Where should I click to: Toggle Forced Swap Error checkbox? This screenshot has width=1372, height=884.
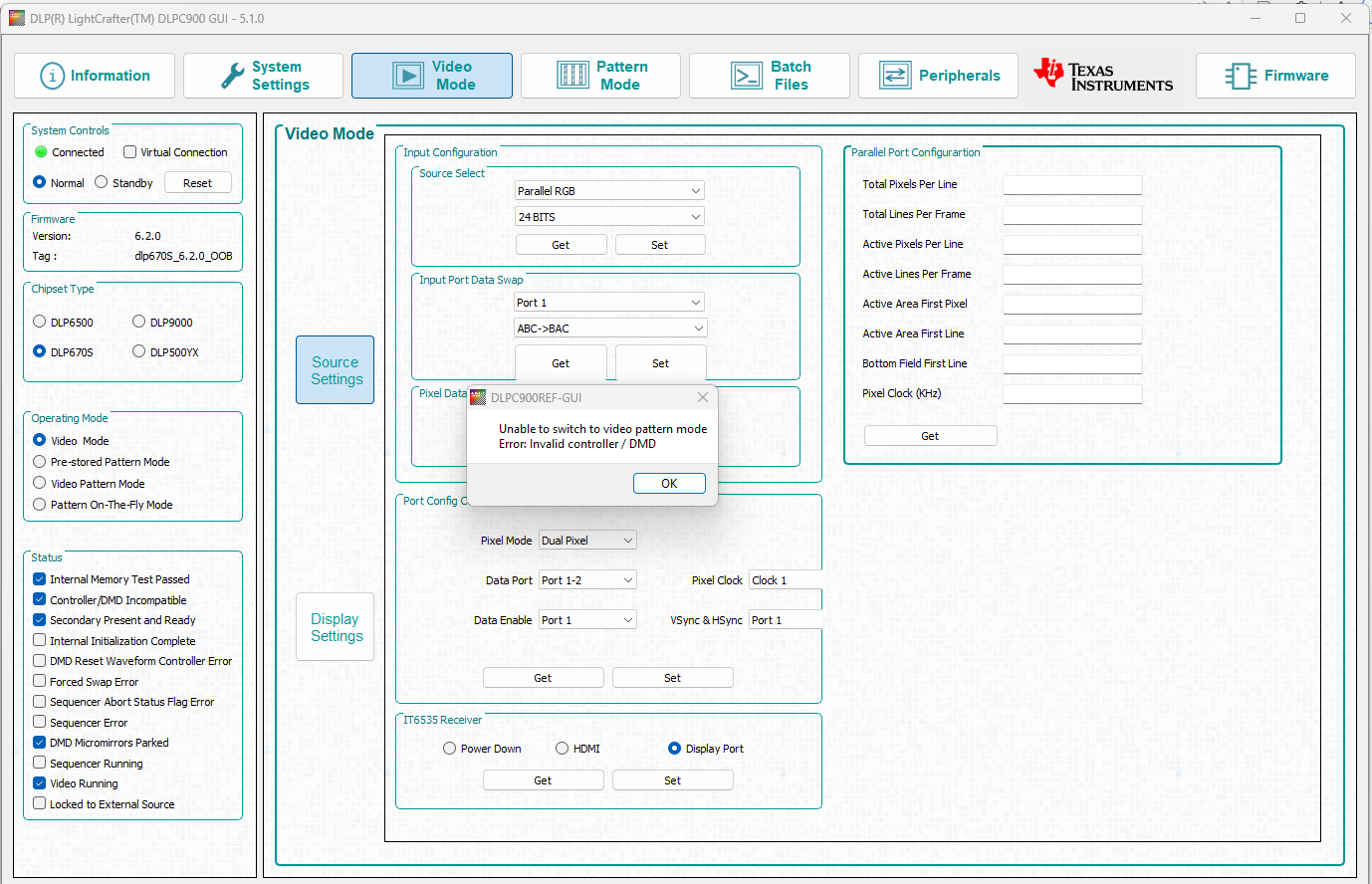40,681
